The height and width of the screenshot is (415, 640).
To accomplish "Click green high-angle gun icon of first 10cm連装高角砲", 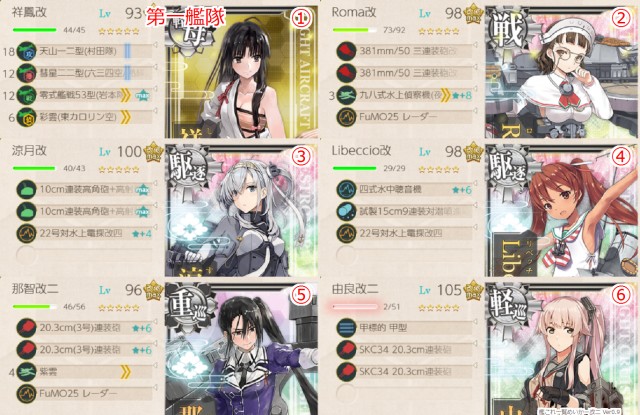I will click(27, 190).
